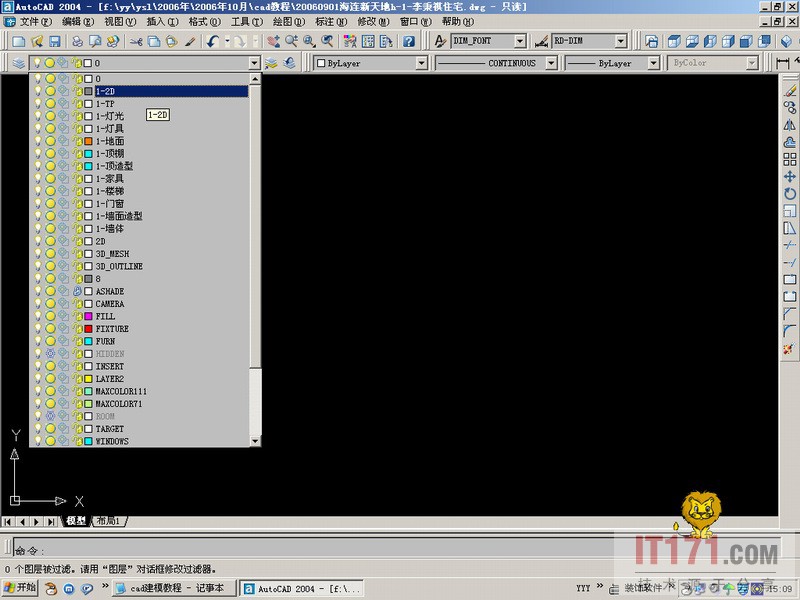Open the CONTINUOUS linetype dropdown

click(548, 63)
